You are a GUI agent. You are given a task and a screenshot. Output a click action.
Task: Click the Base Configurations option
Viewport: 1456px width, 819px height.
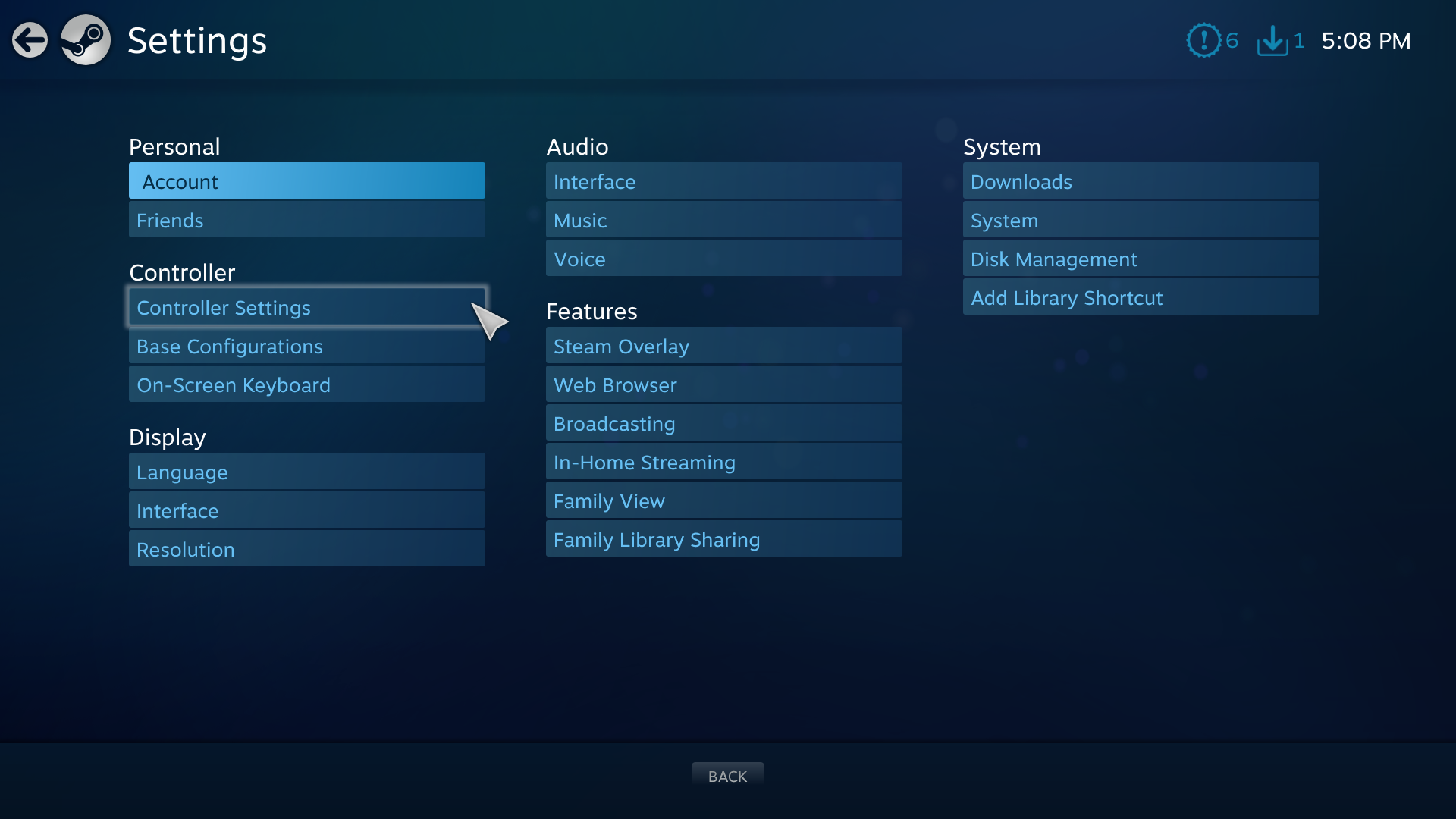[x=307, y=347]
